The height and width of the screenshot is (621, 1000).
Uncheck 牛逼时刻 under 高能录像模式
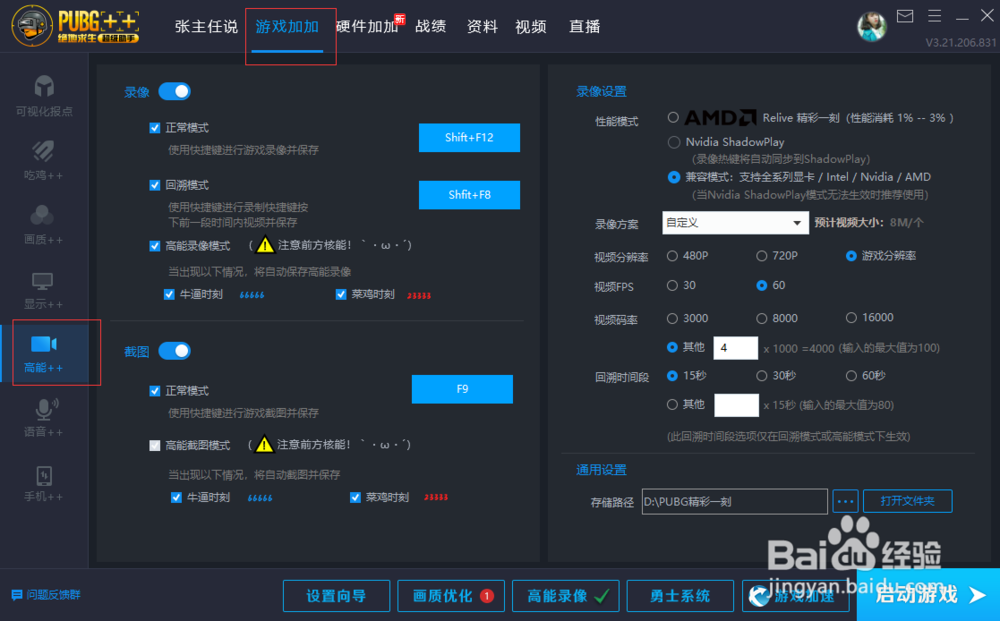point(169,295)
